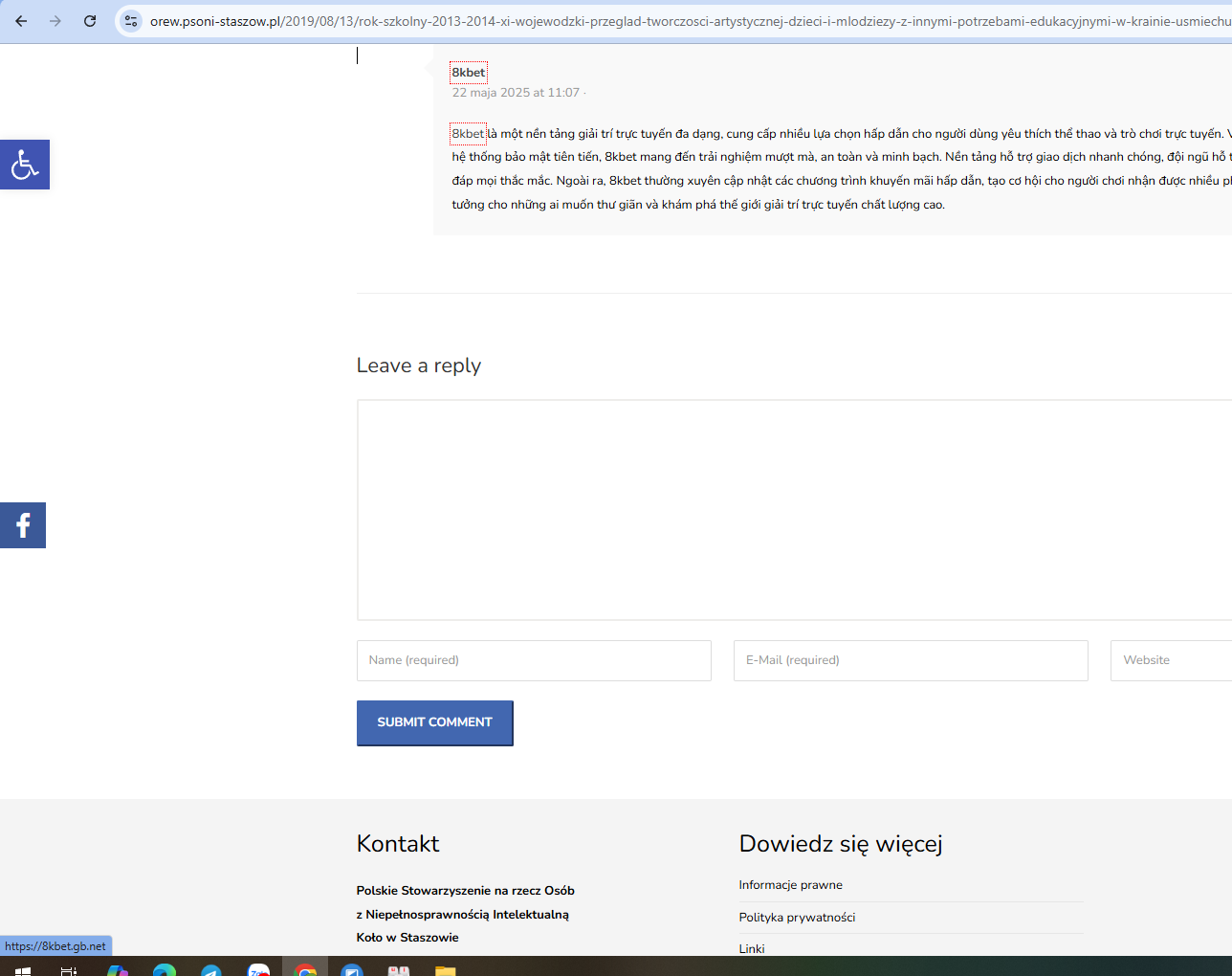1232x976 pixels.
Task: Click the browser Forward arrow
Action: (55, 21)
